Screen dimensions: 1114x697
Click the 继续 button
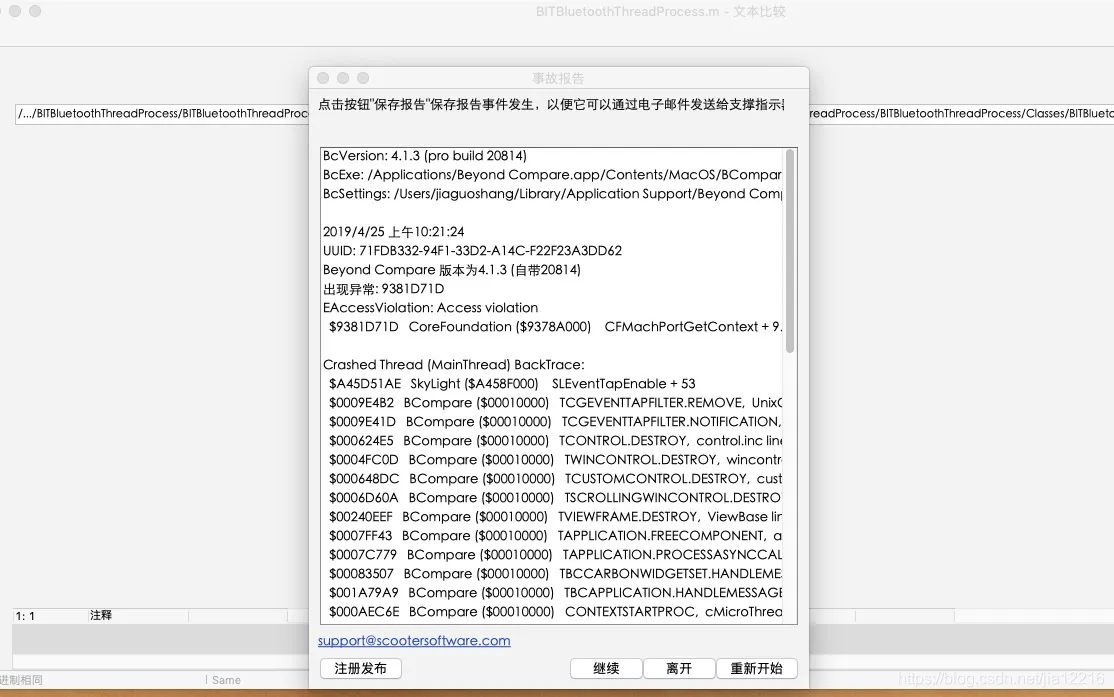(x=606, y=669)
